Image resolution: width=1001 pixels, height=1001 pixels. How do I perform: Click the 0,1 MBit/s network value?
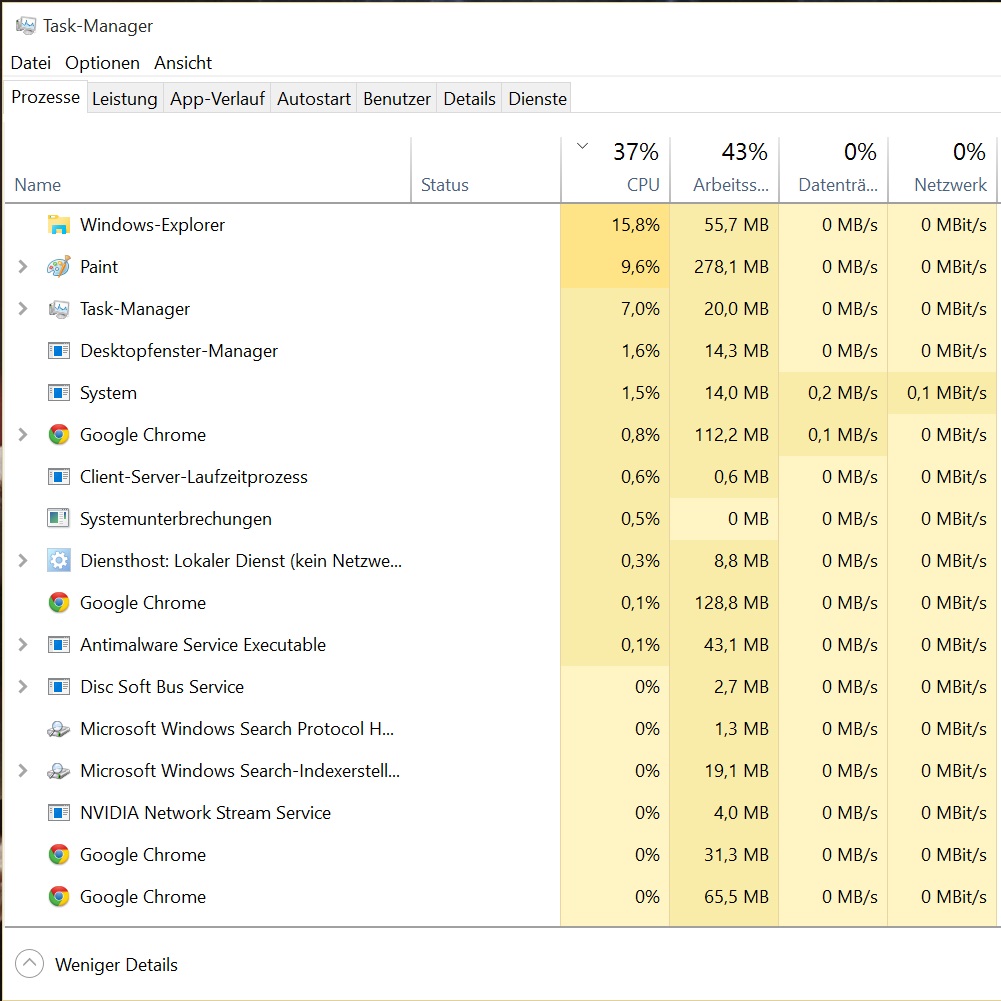coord(947,393)
